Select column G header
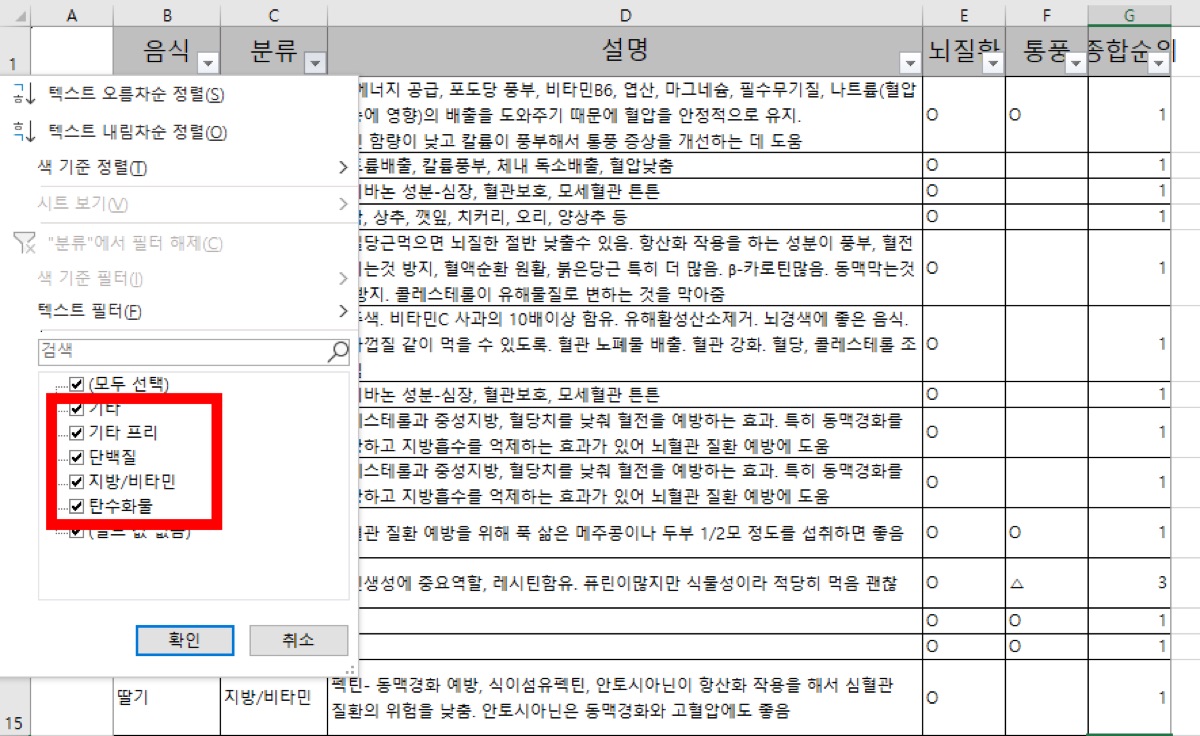1200x736 pixels. [x=1130, y=15]
